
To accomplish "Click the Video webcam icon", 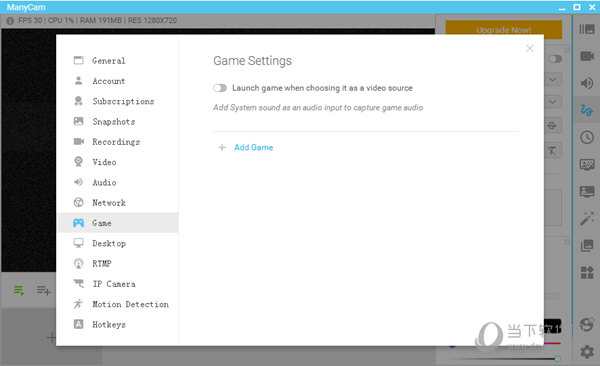I will [x=78, y=162].
